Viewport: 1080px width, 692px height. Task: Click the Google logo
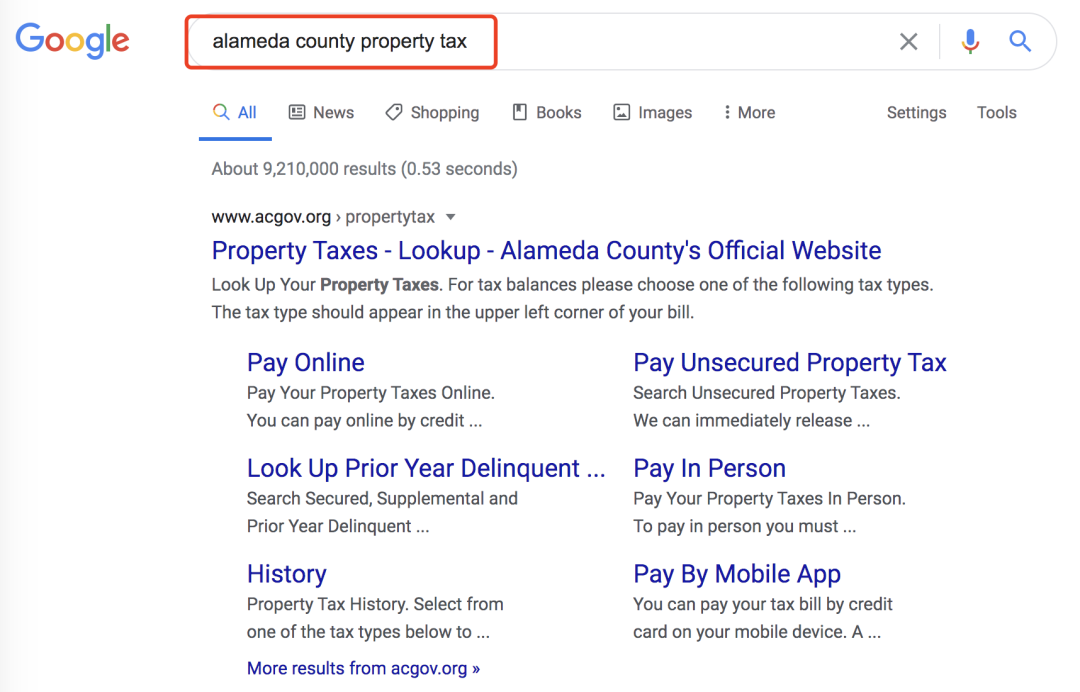click(x=72, y=40)
